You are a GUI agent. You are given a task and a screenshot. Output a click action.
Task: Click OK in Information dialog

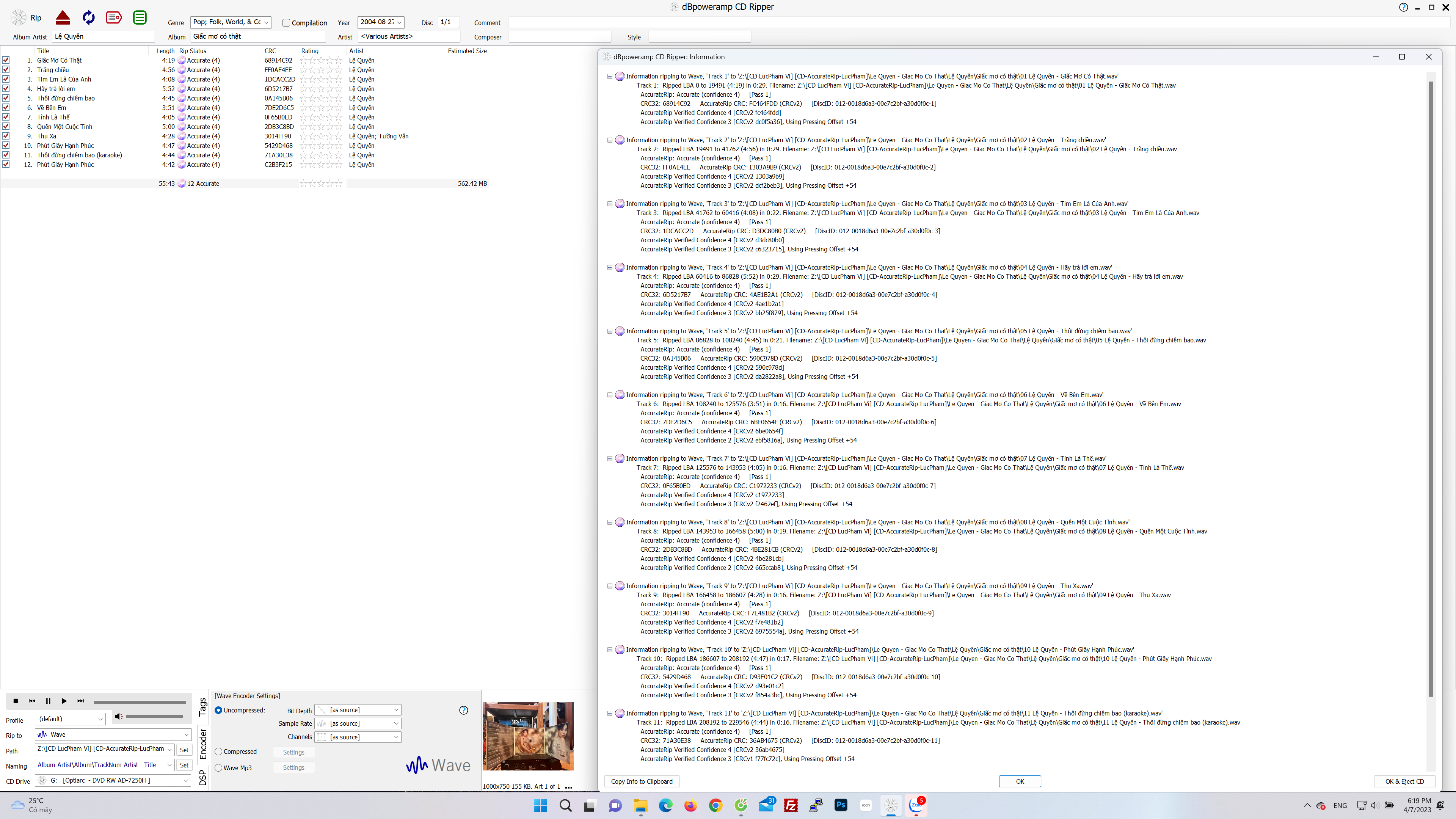[1020, 782]
